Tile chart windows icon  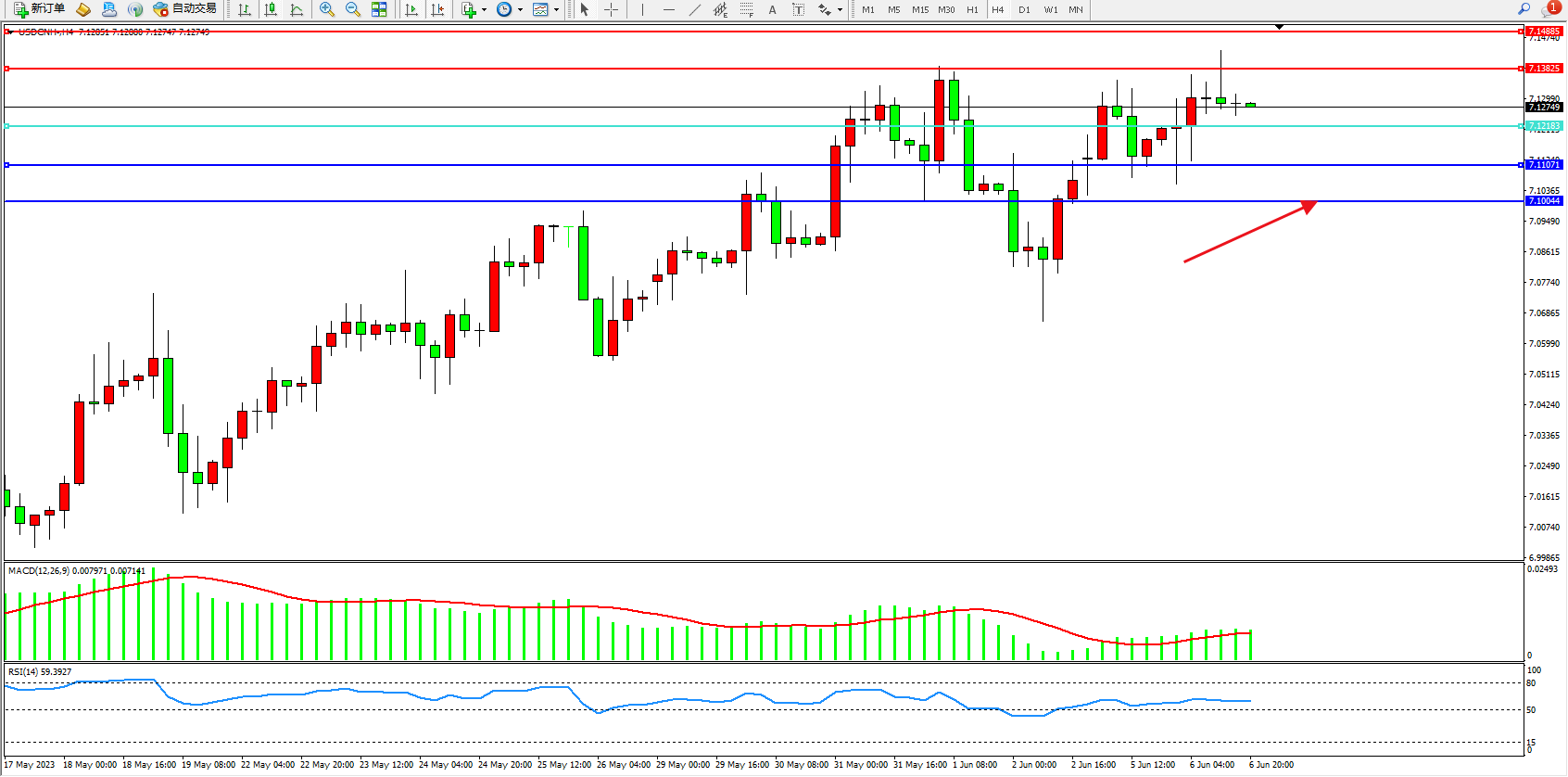pos(379,9)
